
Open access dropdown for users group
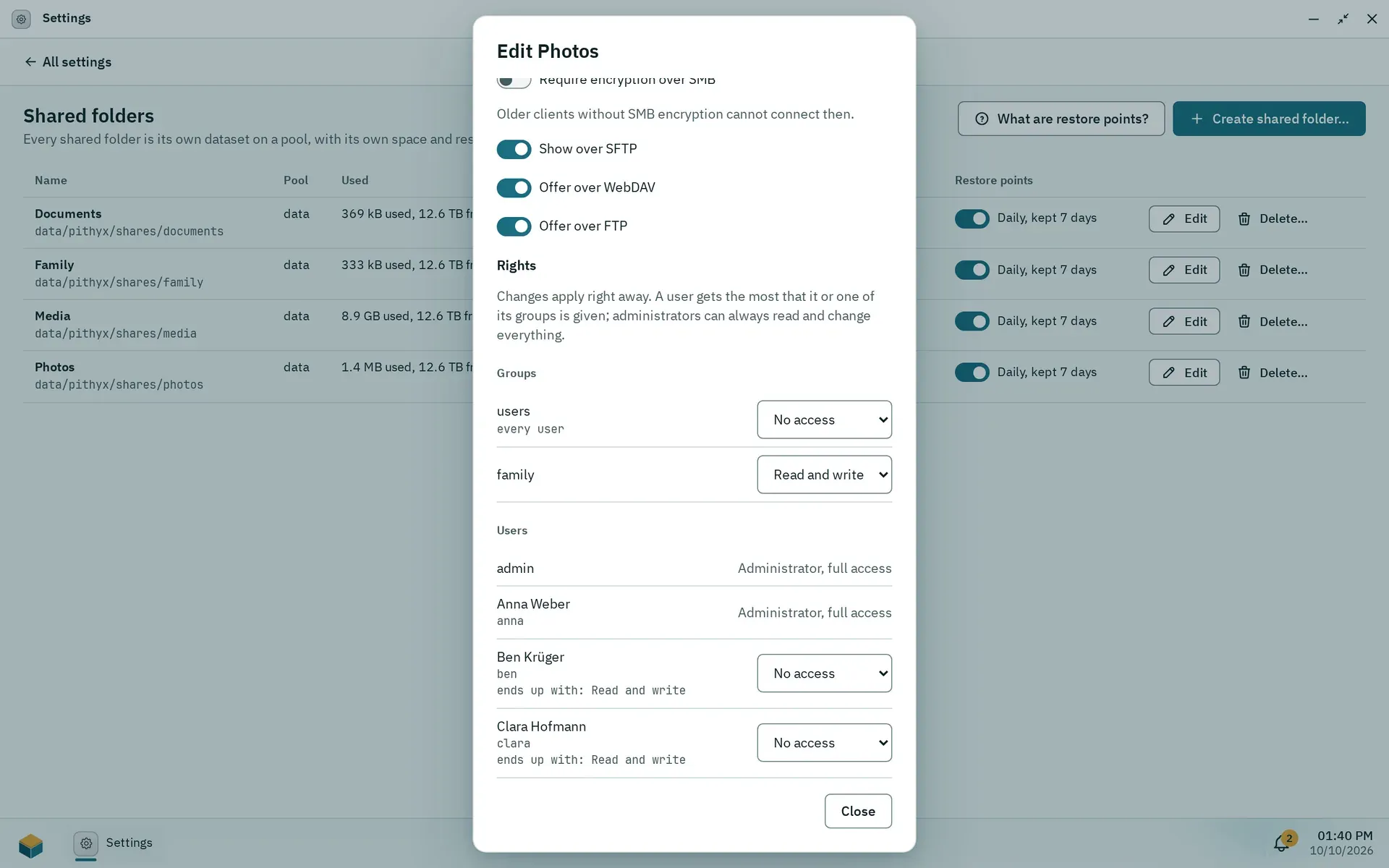click(x=824, y=420)
